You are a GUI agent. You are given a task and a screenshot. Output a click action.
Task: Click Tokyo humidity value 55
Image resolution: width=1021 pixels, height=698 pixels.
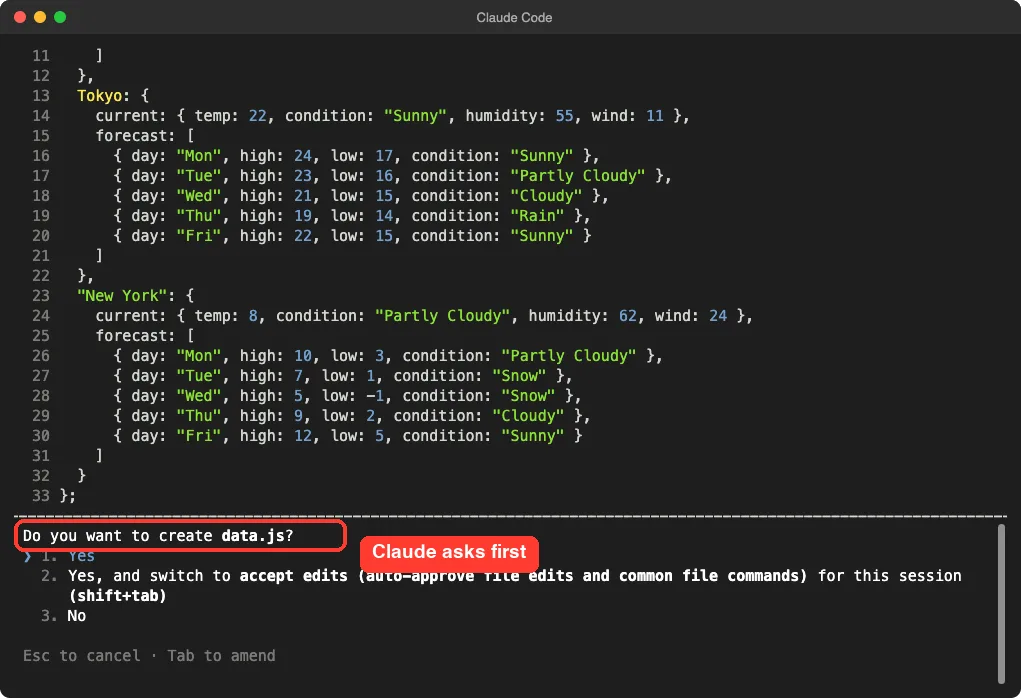(564, 116)
